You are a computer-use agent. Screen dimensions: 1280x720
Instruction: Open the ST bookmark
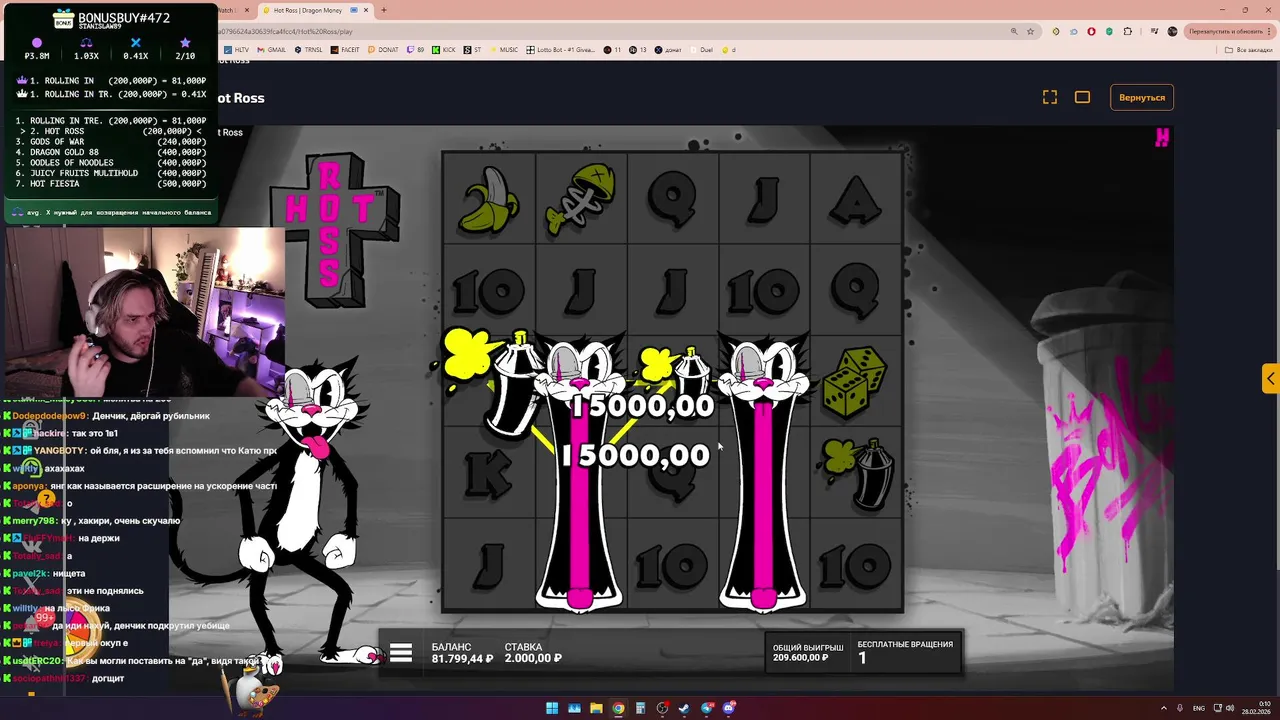point(473,49)
